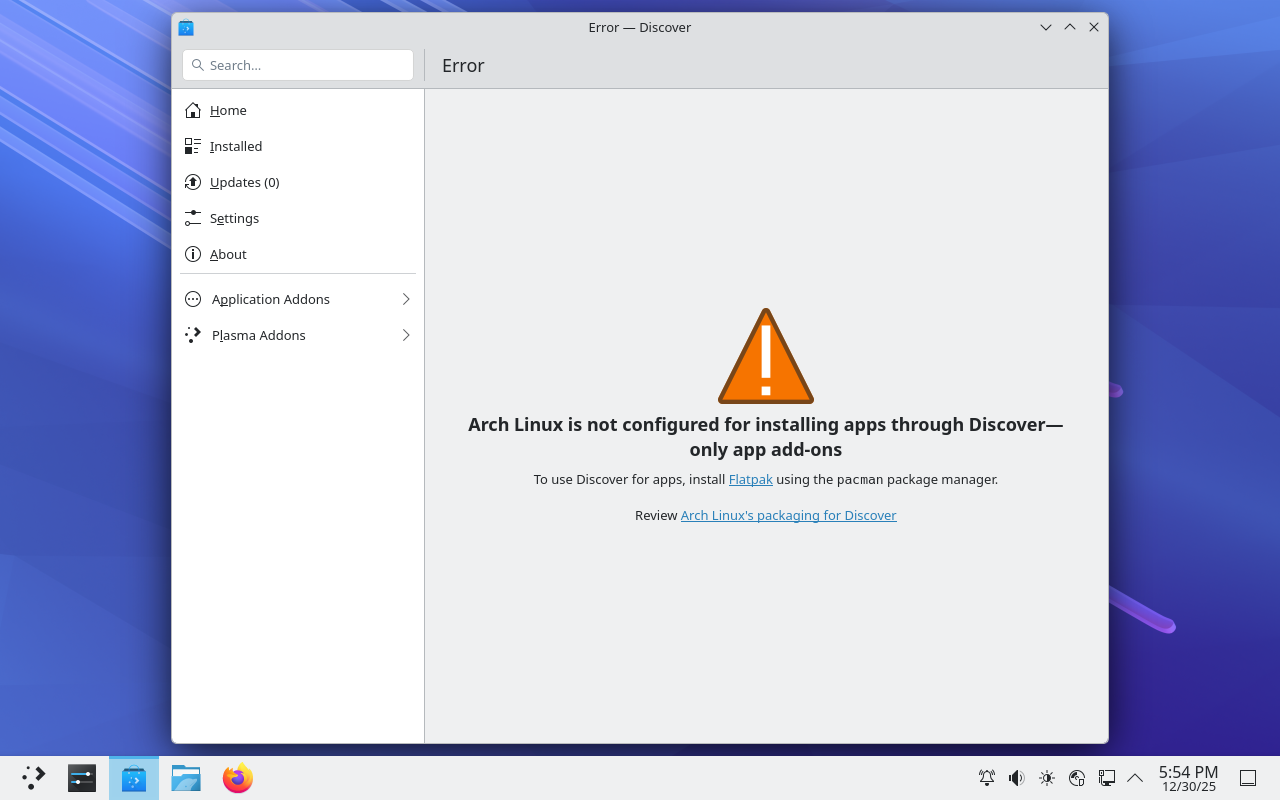Viewport: 1280px width, 800px height.
Task: Open System Settings from taskbar
Action: (x=82, y=778)
